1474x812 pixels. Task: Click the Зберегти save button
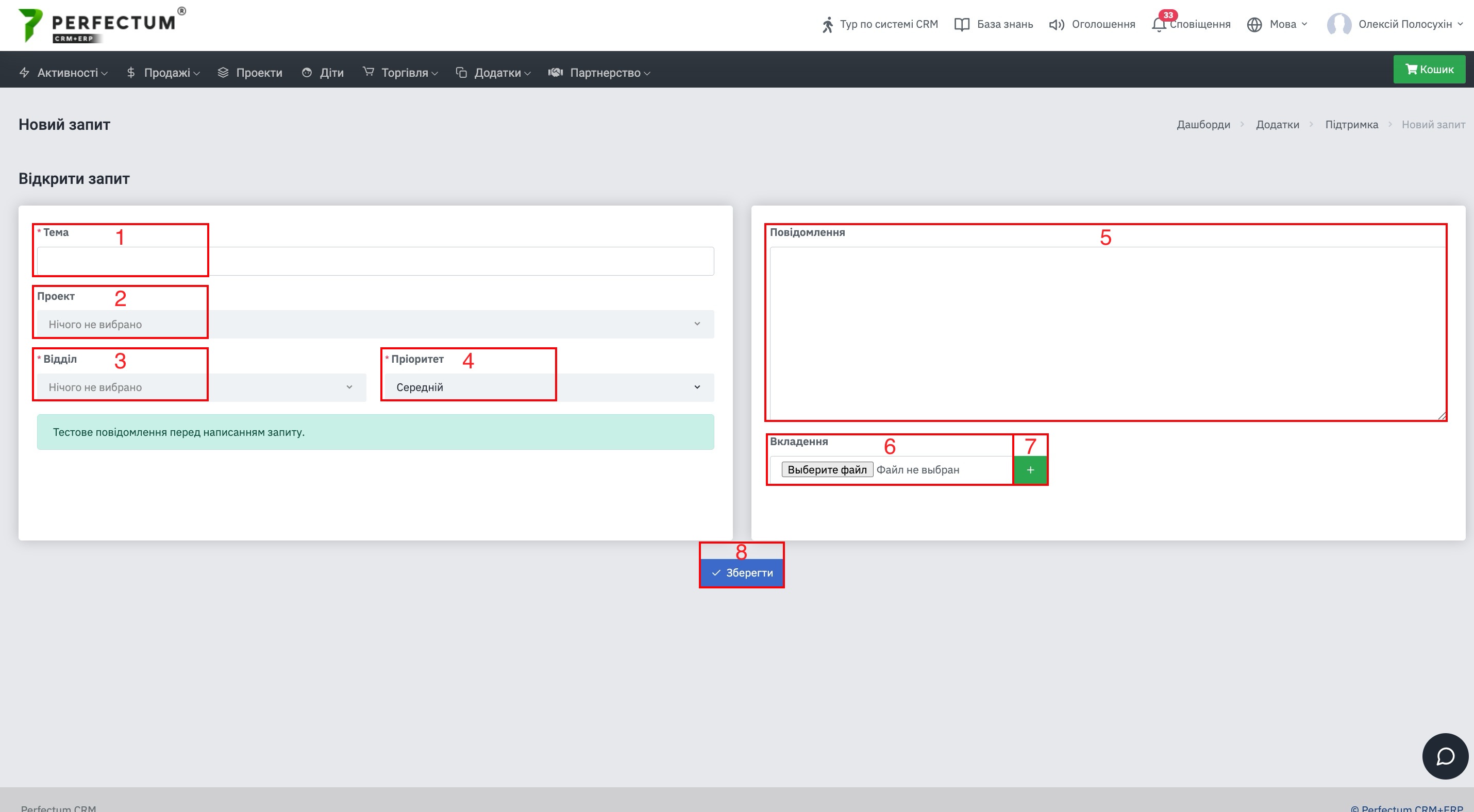(x=742, y=572)
